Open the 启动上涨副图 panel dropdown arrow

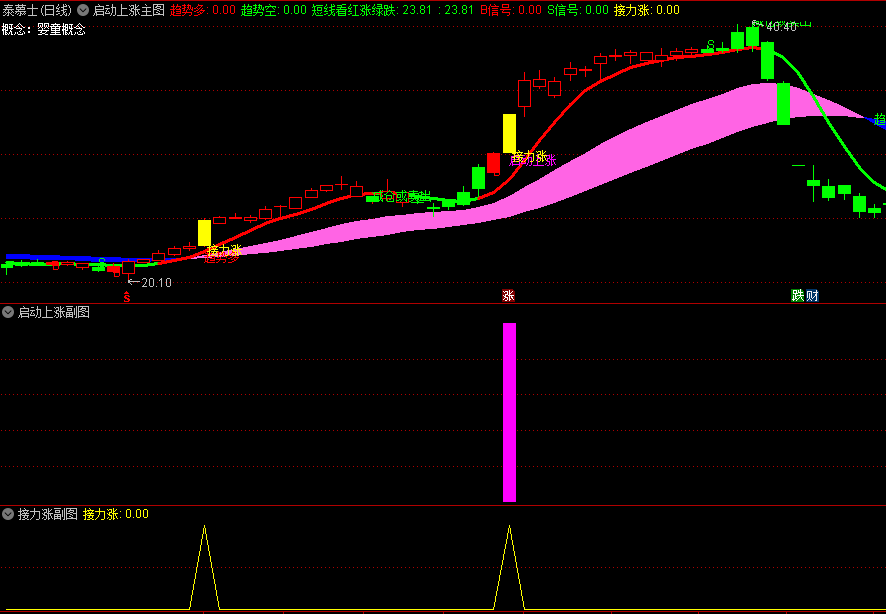pyautogui.click(x=8, y=312)
